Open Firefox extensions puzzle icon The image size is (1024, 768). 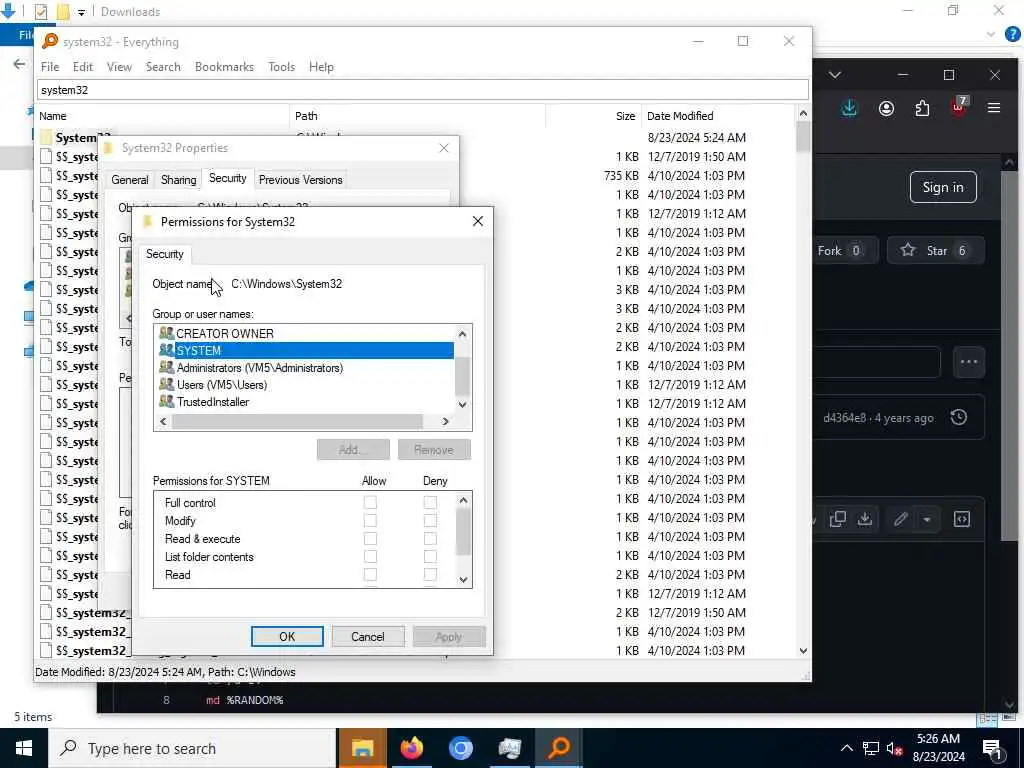(922, 108)
